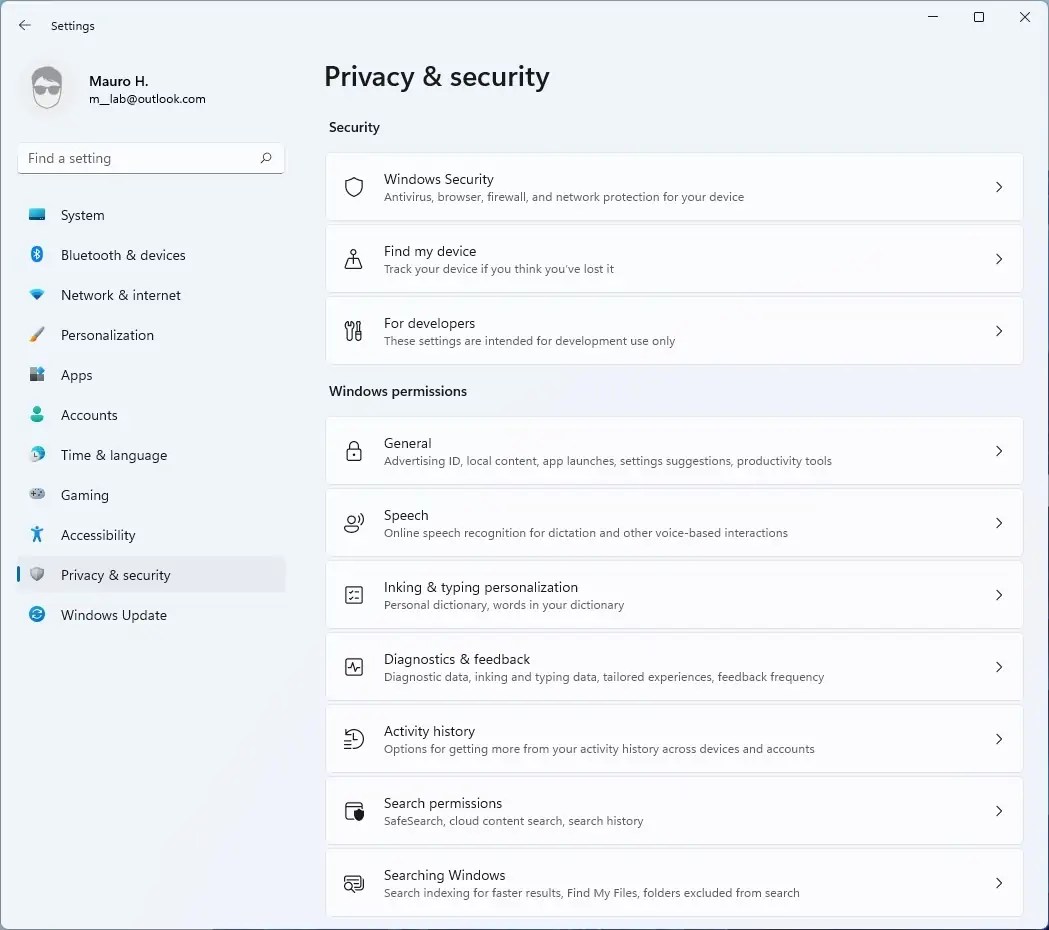Viewport: 1049px width, 930px height.
Task: Click the Windows Update sync icon
Action: point(37,614)
